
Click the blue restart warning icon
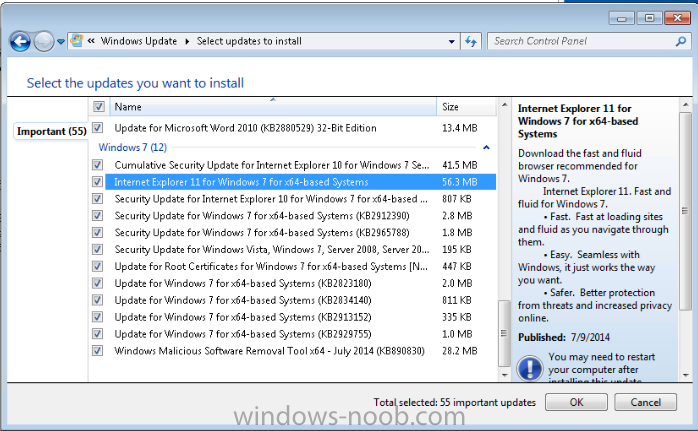[530, 369]
